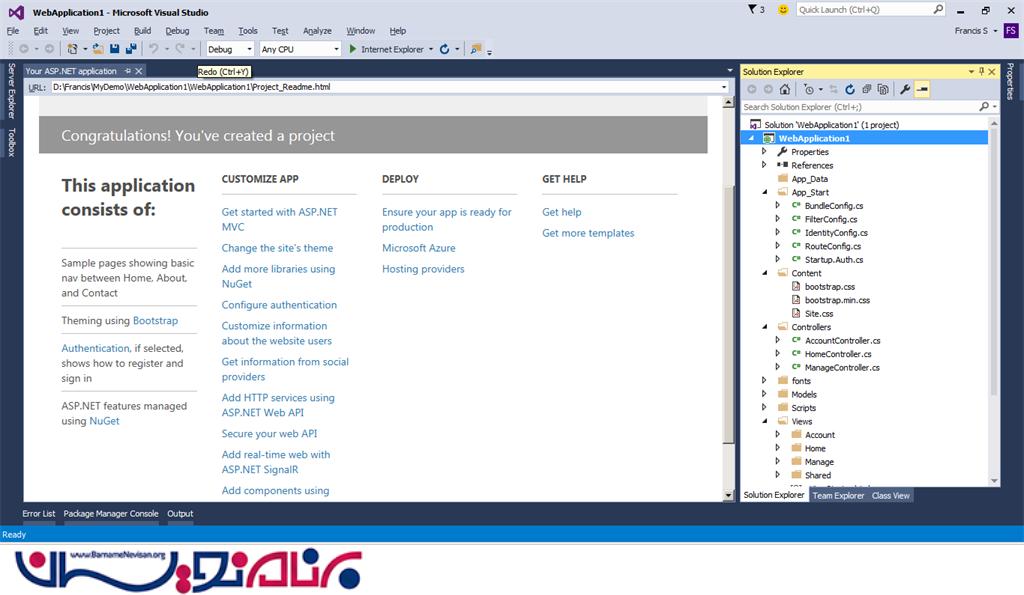The width and height of the screenshot is (1024, 595).
Task: Open project Properties wrench icon
Action: (x=905, y=89)
